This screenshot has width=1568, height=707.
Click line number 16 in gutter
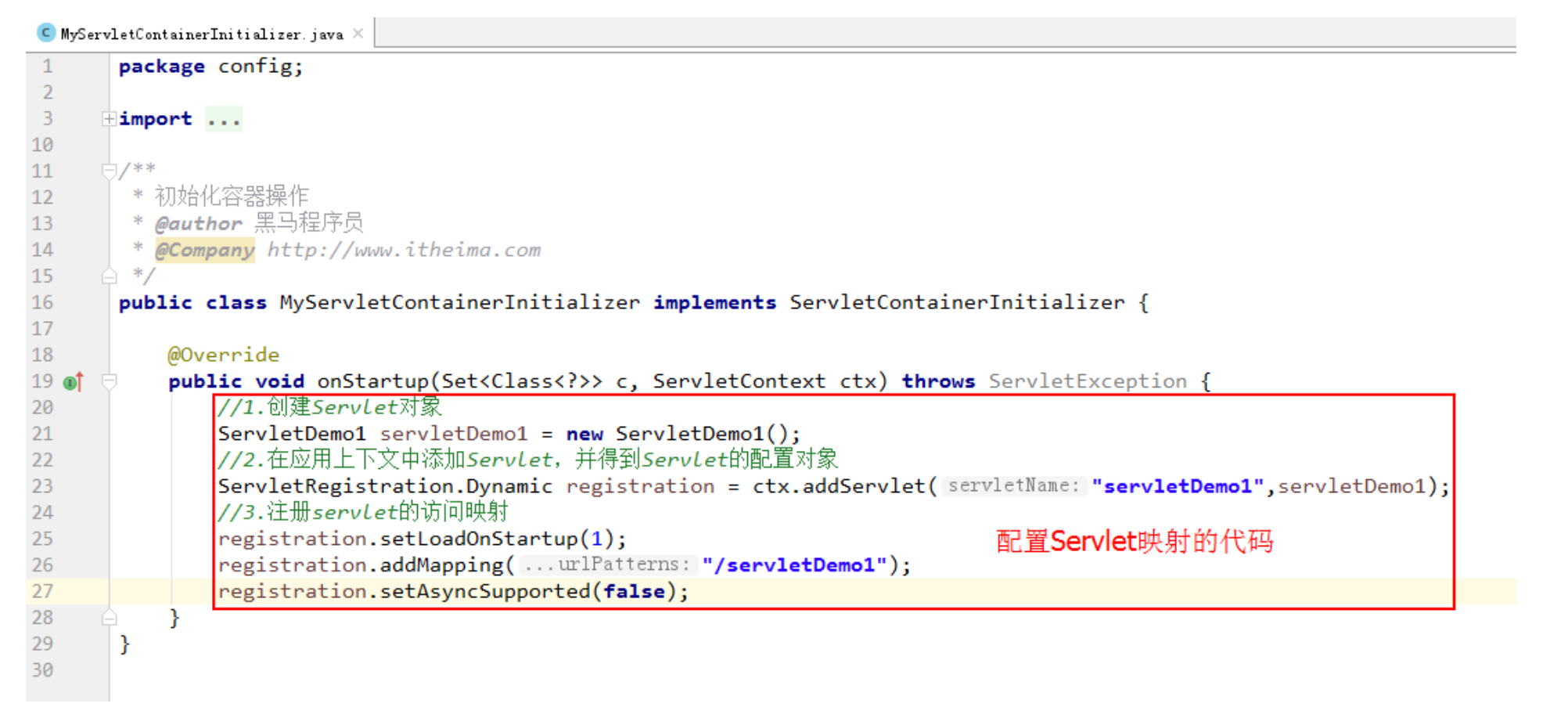42,302
